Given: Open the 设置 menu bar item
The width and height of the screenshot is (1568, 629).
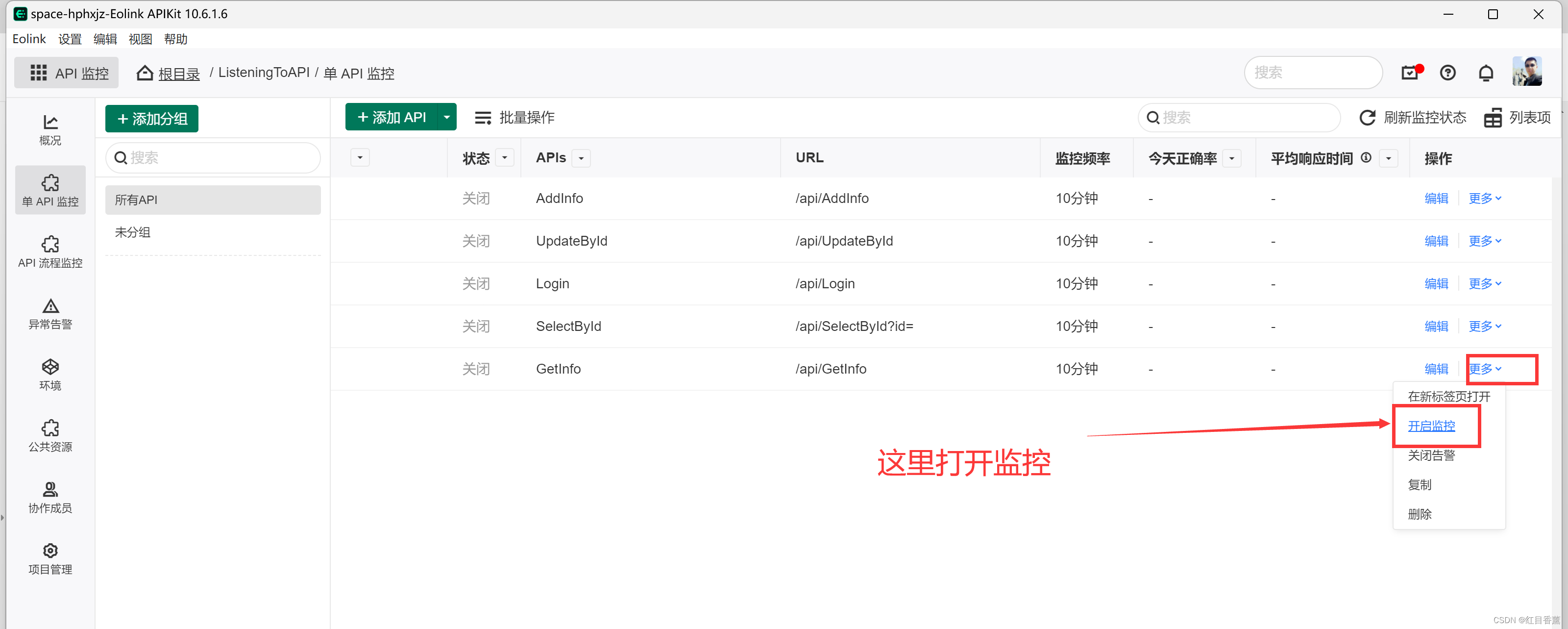Looking at the screenshot, I should [x=70, y=39].
